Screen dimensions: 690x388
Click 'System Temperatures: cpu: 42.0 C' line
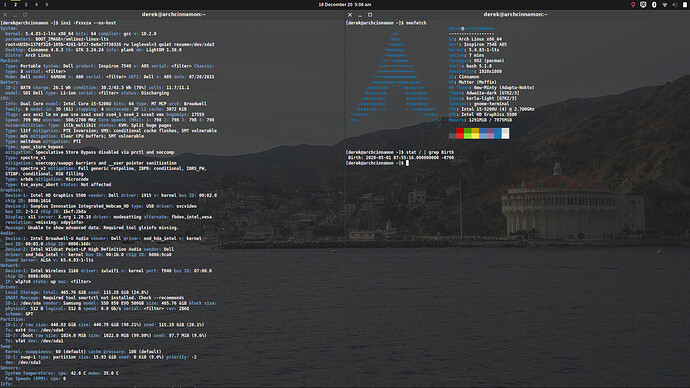[62, 373]
